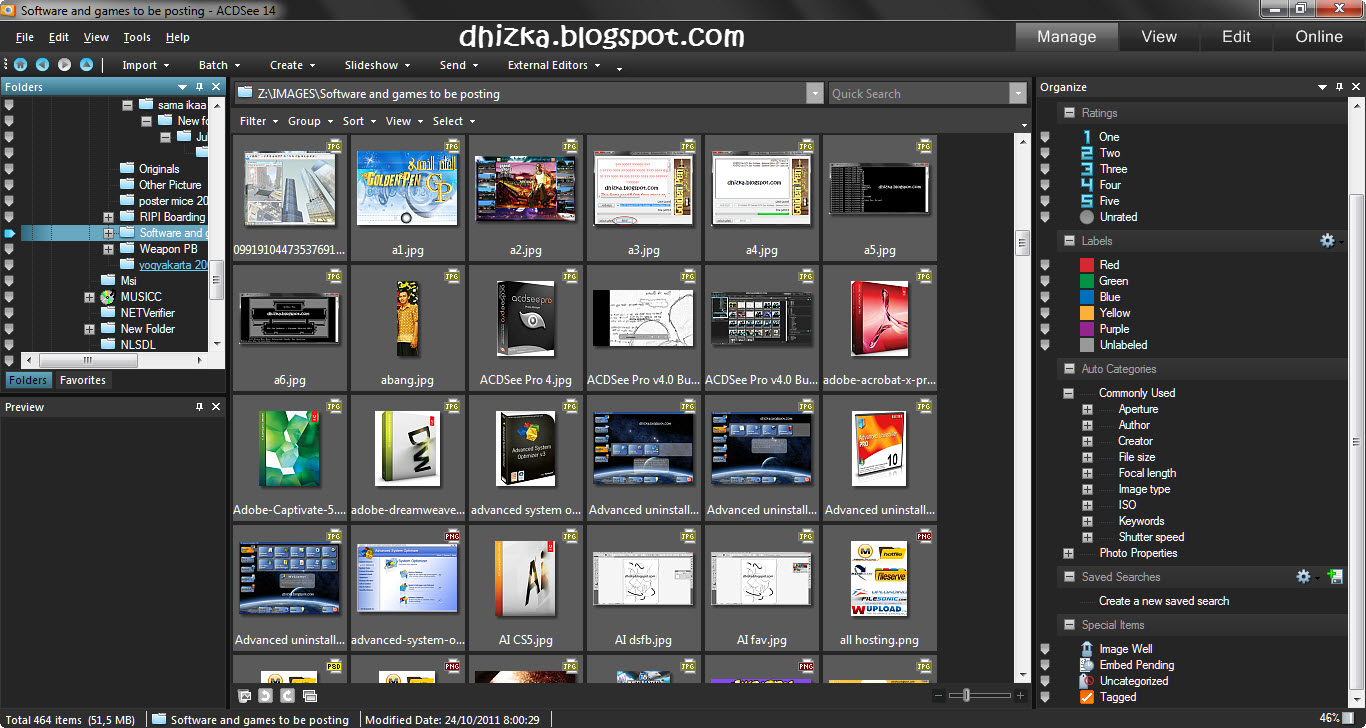The image size is (1366, 728).
Task: Click the Home navigation icon in toolbar
Action: click(20, 65)
